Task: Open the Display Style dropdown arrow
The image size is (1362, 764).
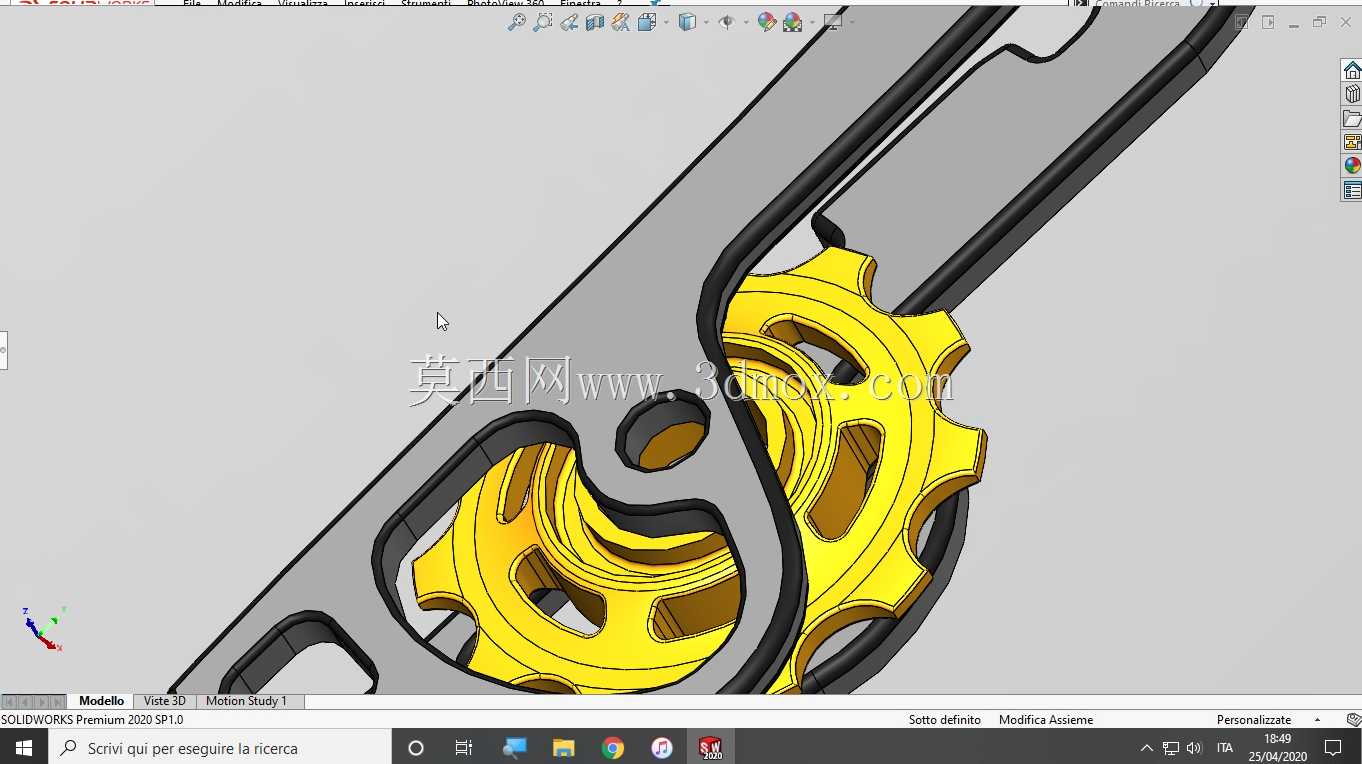Action: (706, 22)
